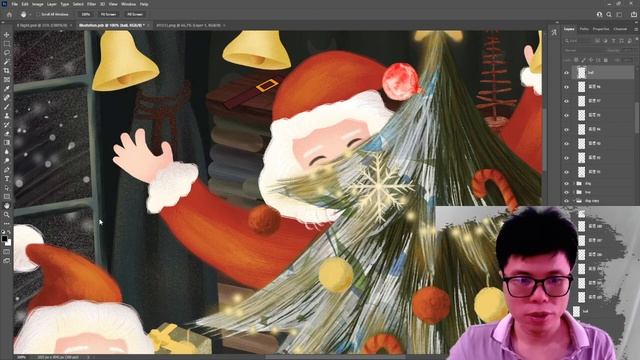Open the Edit Toolbar three-dots button
Viewport: 640px width, 360px height.
[x=7, y=223]
